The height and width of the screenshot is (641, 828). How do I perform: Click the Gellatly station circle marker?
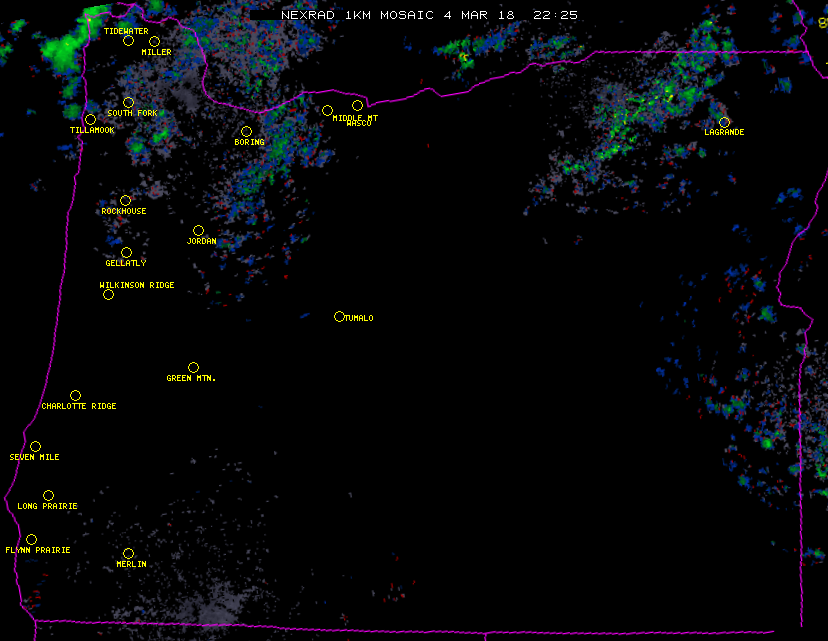click(x=126, y=252)
